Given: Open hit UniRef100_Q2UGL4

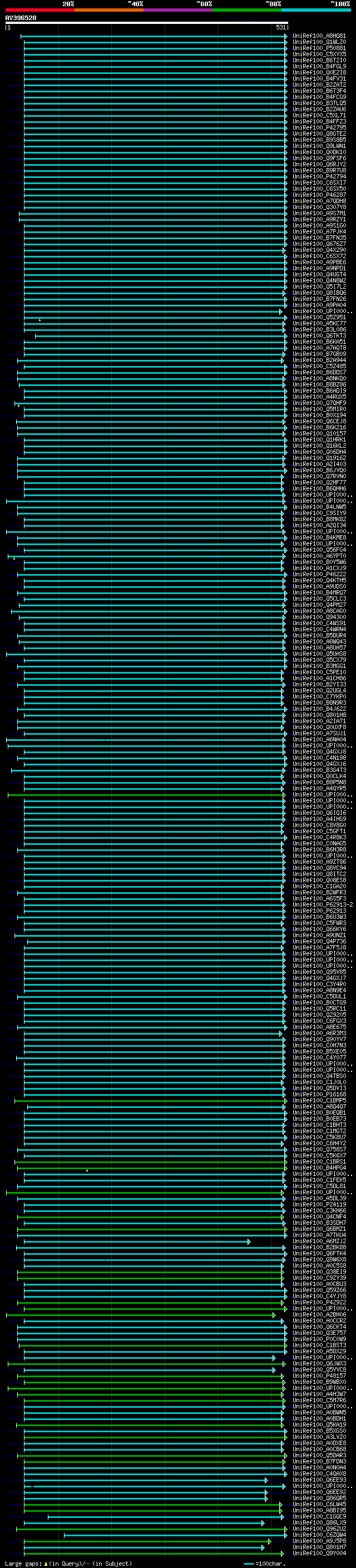Looking at the screenshot, I should 319,690.
